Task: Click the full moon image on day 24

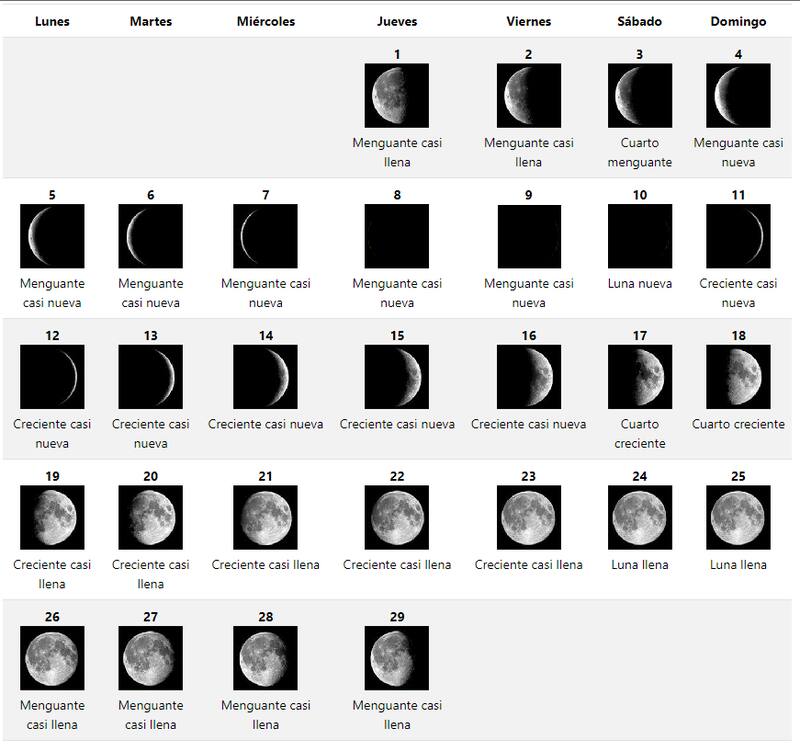Action: (639, 517)
